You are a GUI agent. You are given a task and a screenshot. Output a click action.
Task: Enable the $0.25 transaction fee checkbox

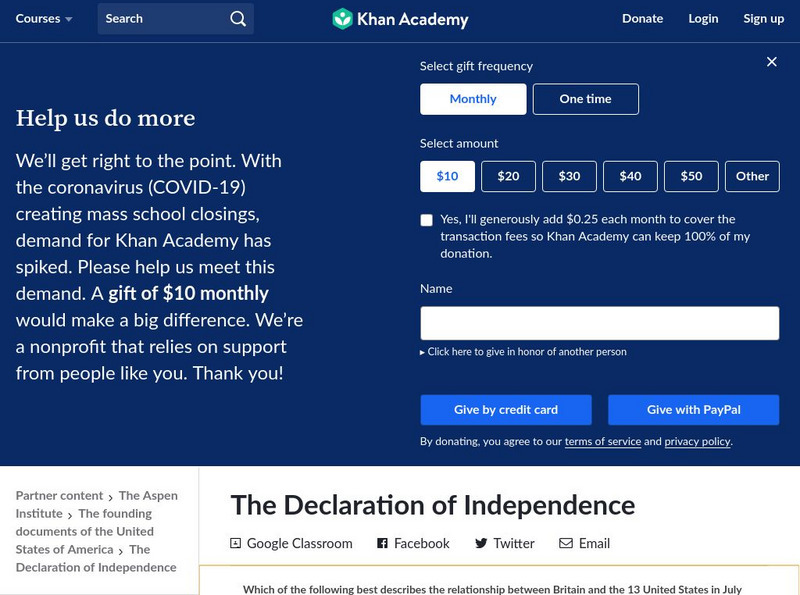tap(428, 219)
